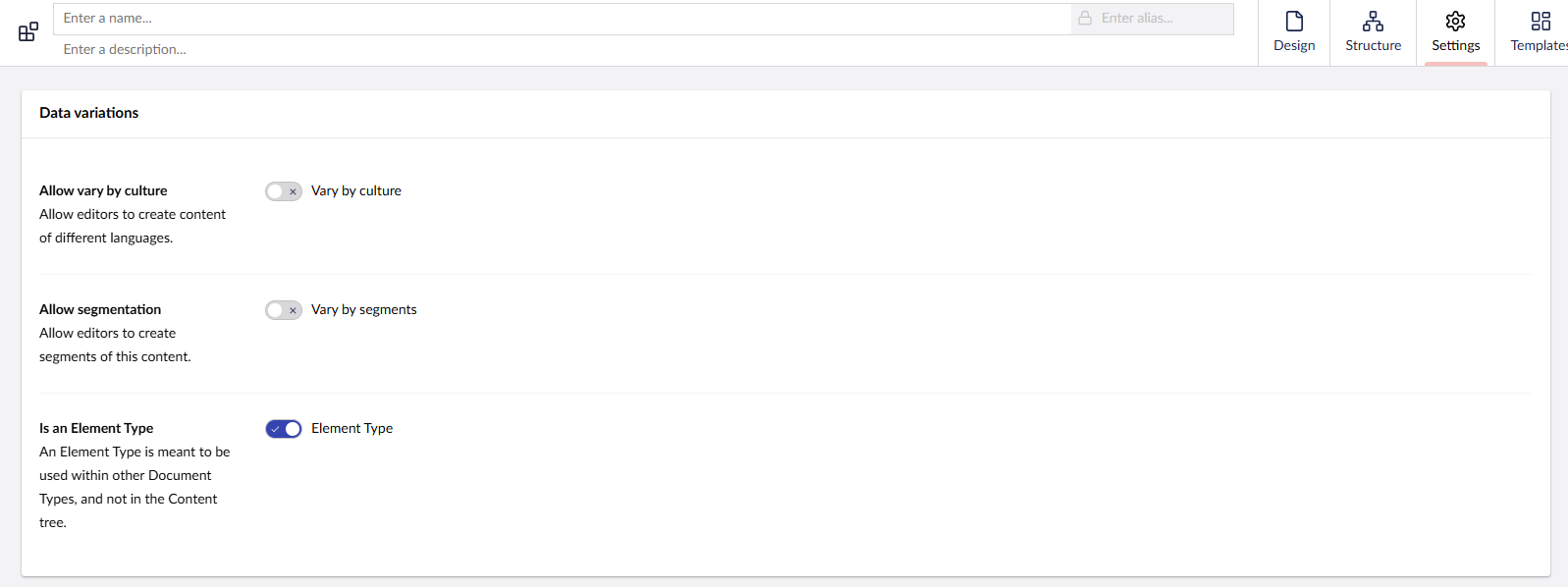Image resolution: width=1568 pixels, height=587 pixels.
Task: Disable the Element Type toggle
Action: pos(284,429)
